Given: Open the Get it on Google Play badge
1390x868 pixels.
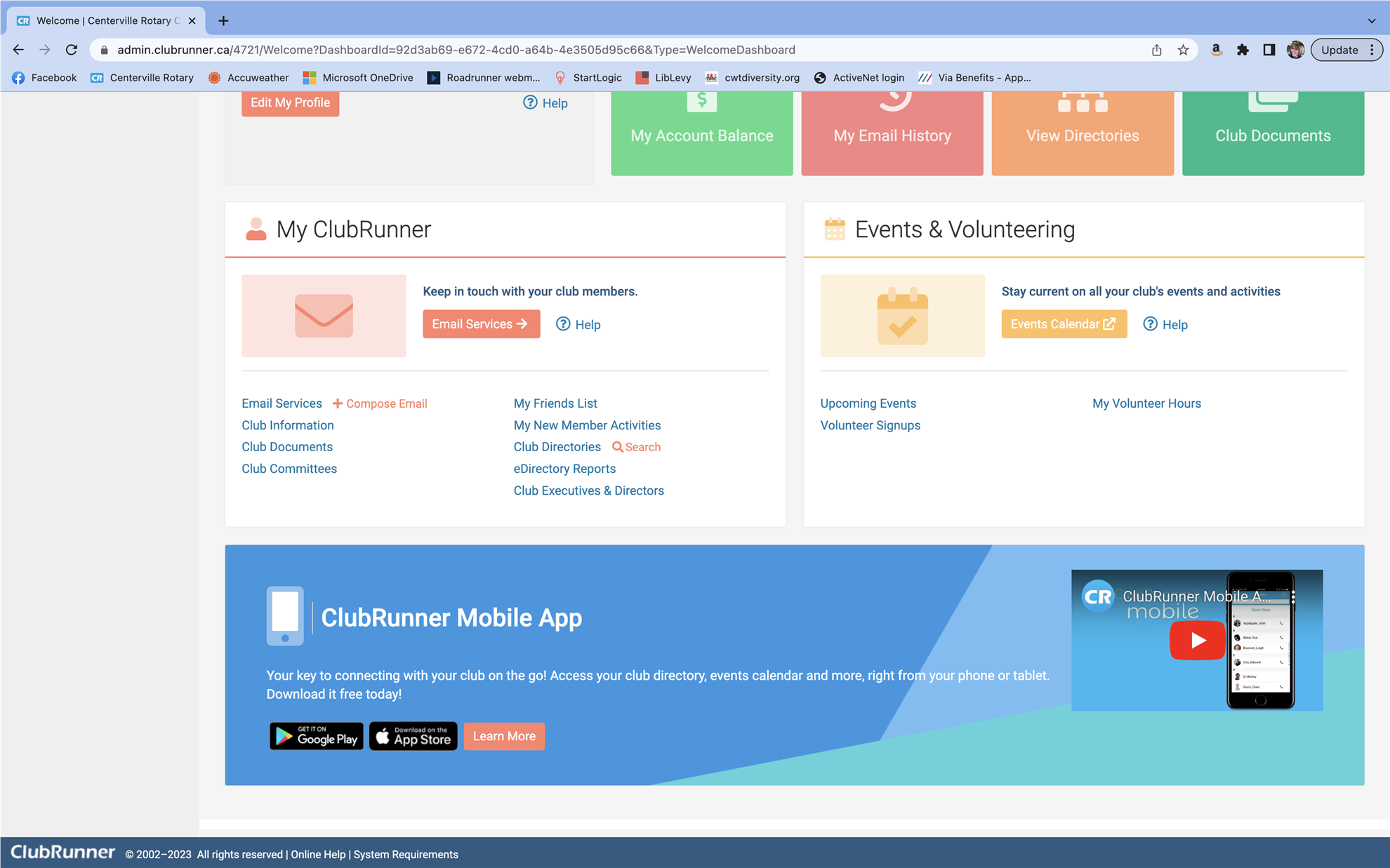Looking at the screenshot, I should point(317,736).
